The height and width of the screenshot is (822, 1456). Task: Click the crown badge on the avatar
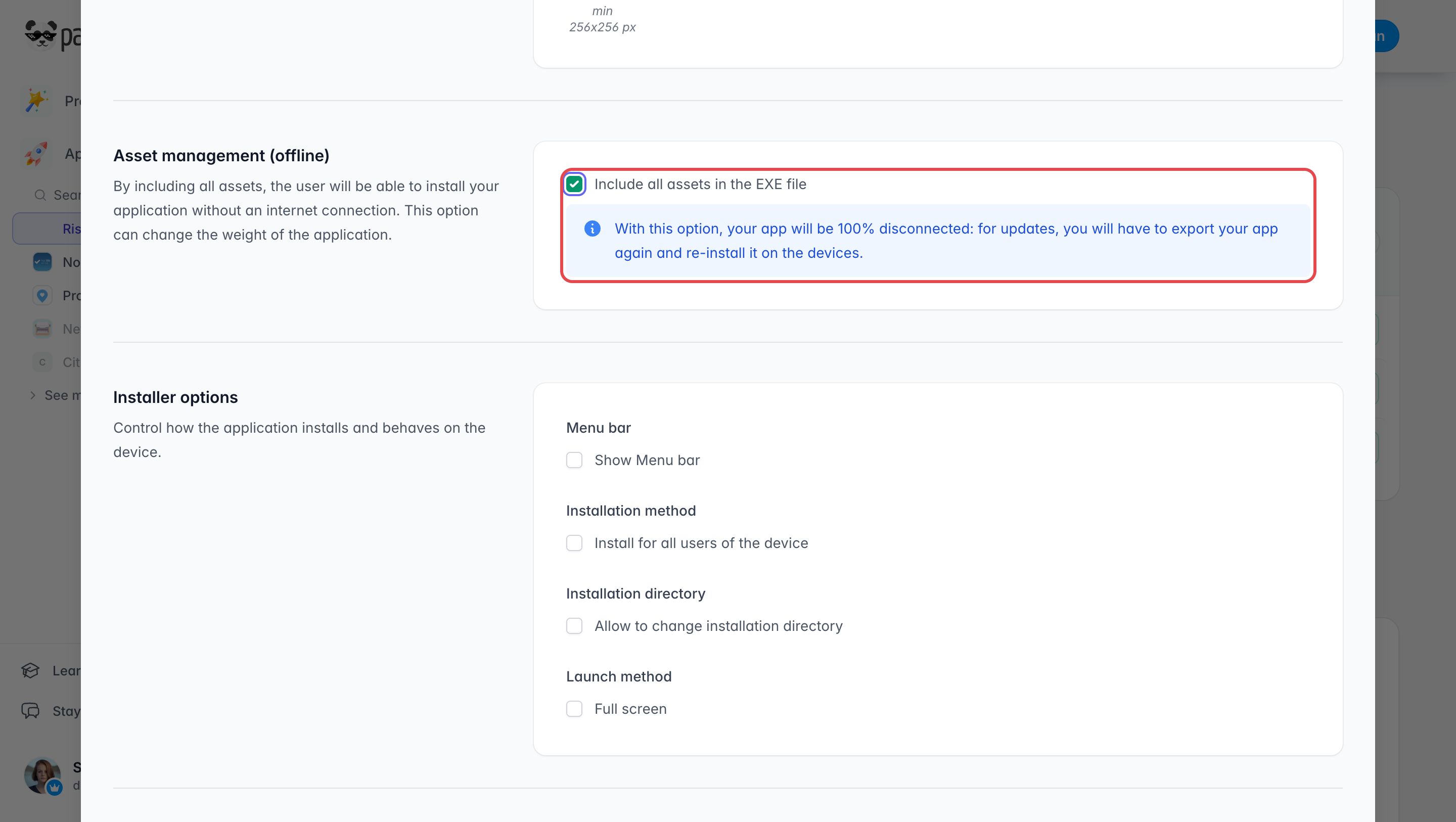(x=54, y=788)
